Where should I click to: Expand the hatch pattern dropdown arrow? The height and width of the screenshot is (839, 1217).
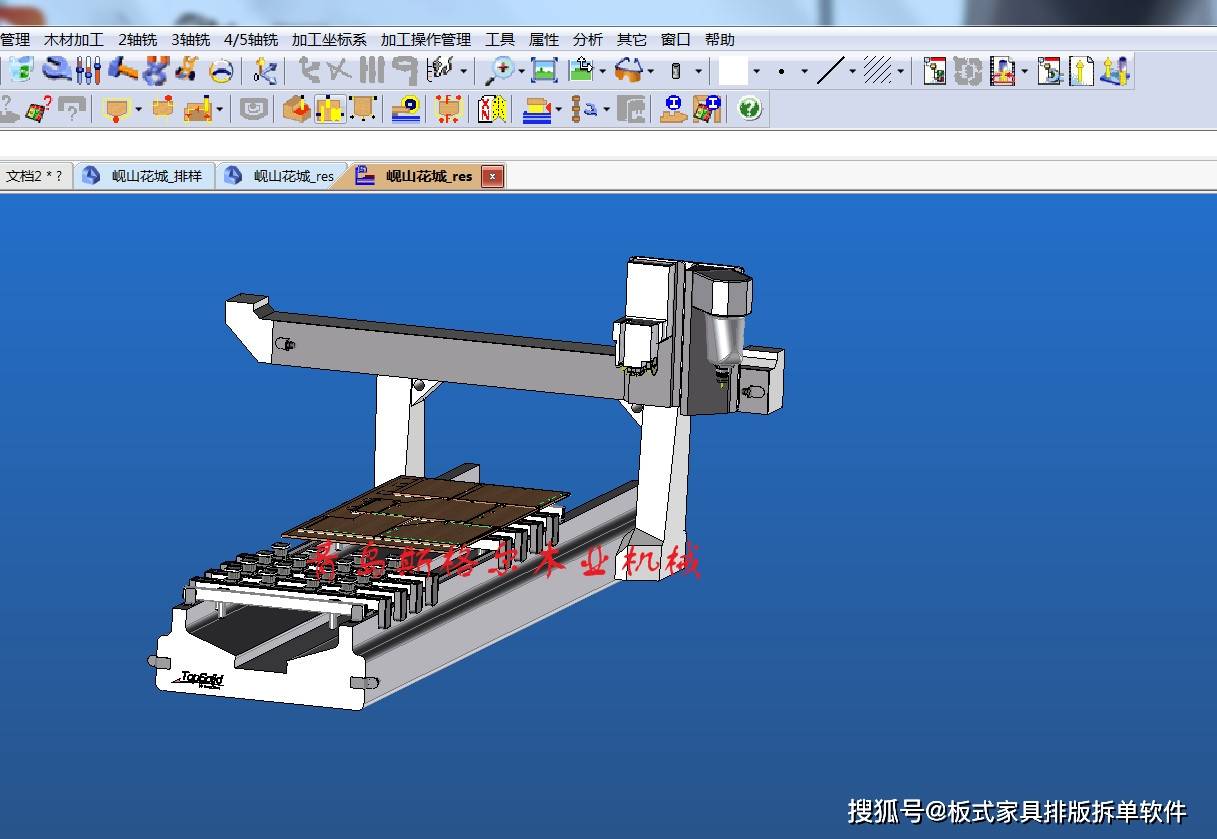click(x=900, y=72)
